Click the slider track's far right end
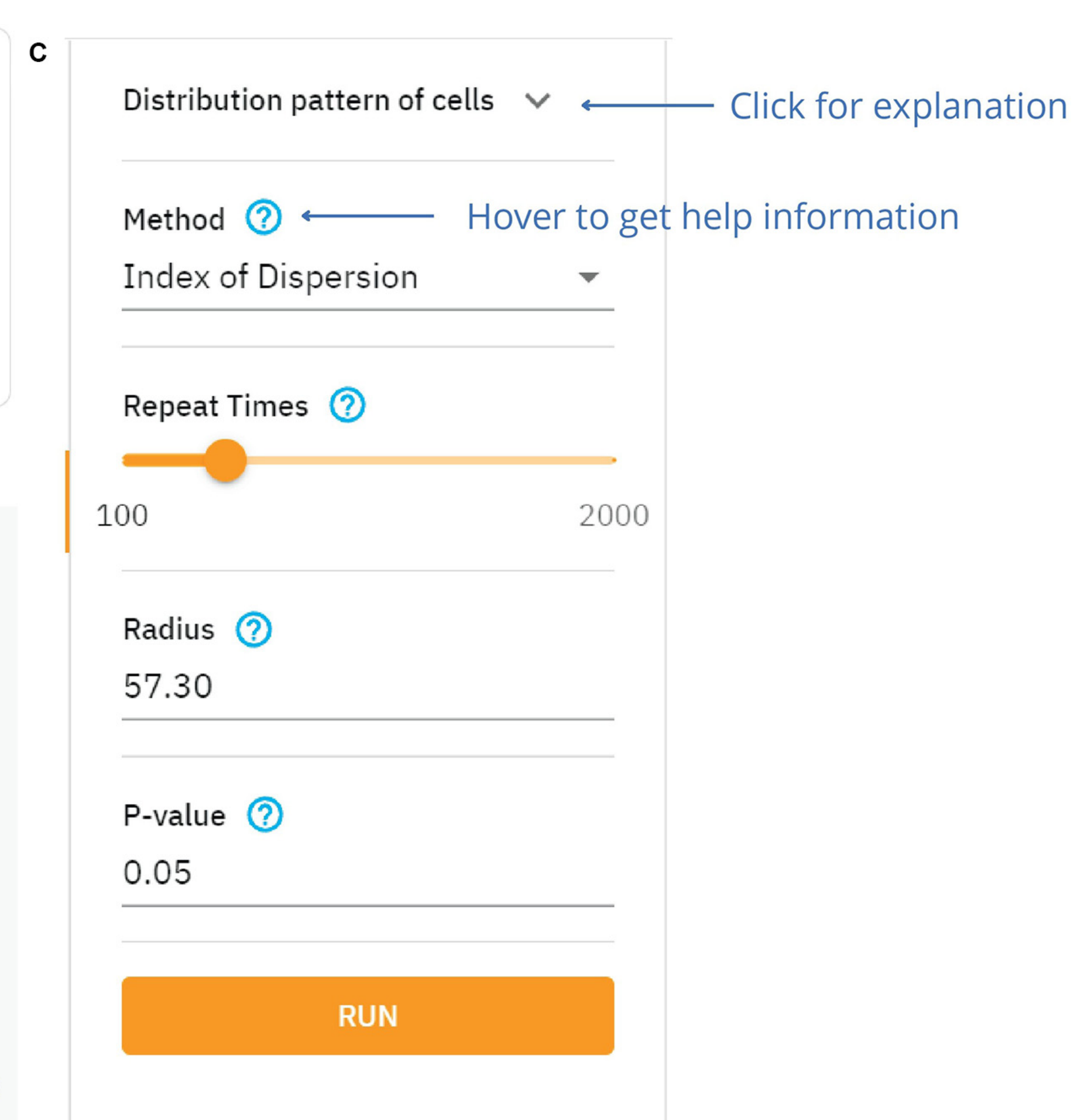1091x1120 pixels. [x=612, y=460]
